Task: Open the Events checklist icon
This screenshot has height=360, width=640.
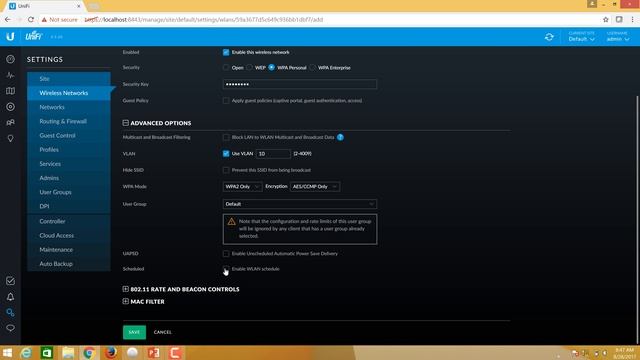Action: tap(10, 281)
